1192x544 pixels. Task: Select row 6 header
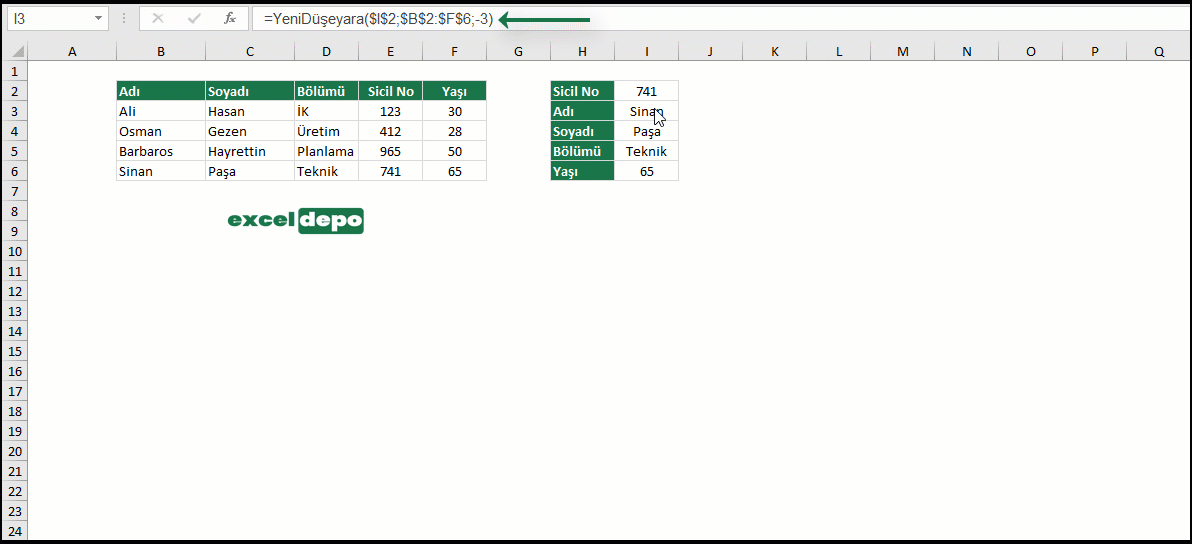pyautogui.click(x=14, y=171)
